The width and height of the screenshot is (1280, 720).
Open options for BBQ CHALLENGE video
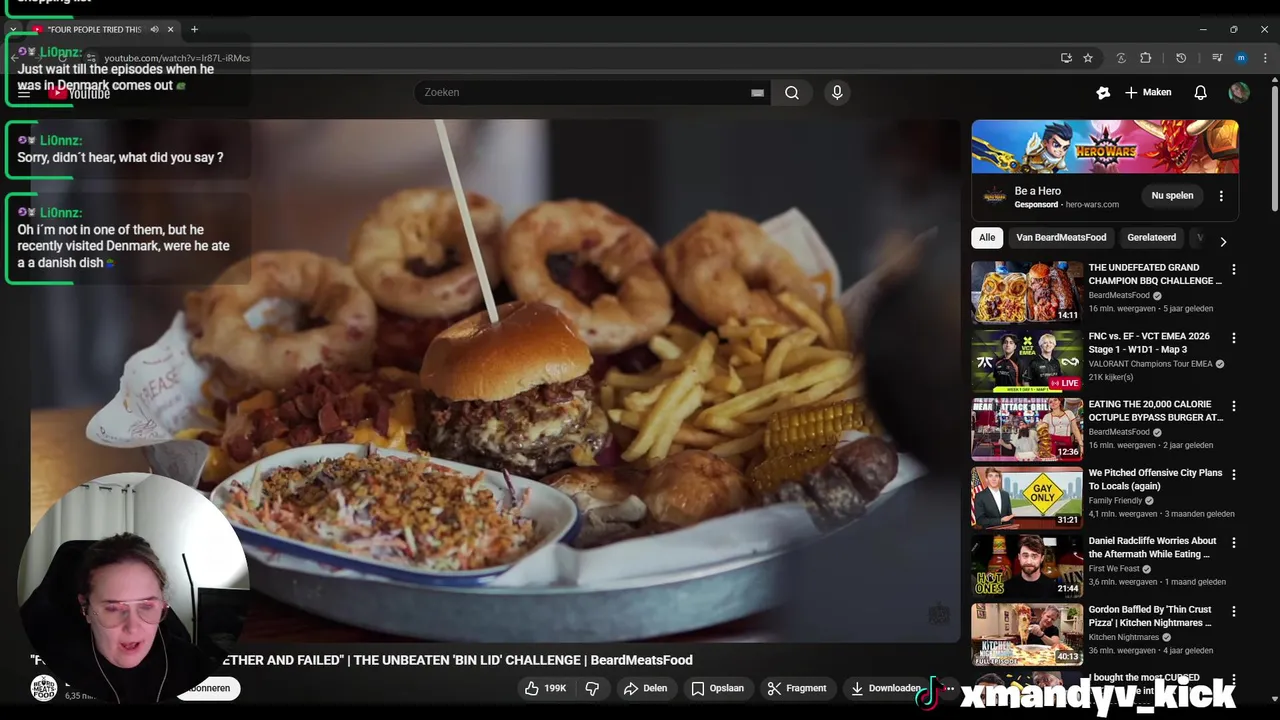[1234, 270]
